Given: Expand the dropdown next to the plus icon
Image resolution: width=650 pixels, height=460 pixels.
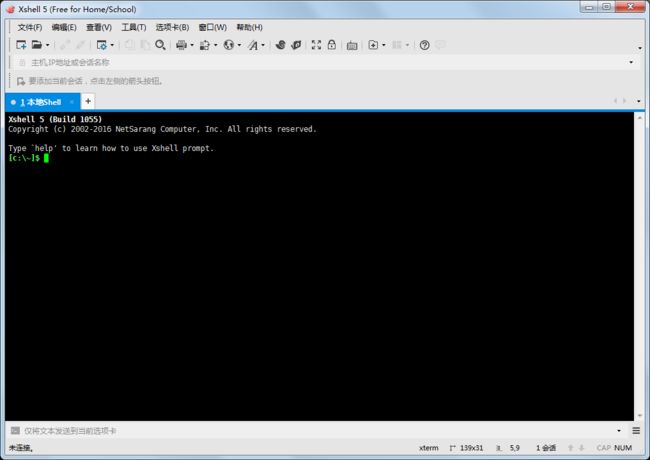Looking at the screenshot, I should (384, 45).
